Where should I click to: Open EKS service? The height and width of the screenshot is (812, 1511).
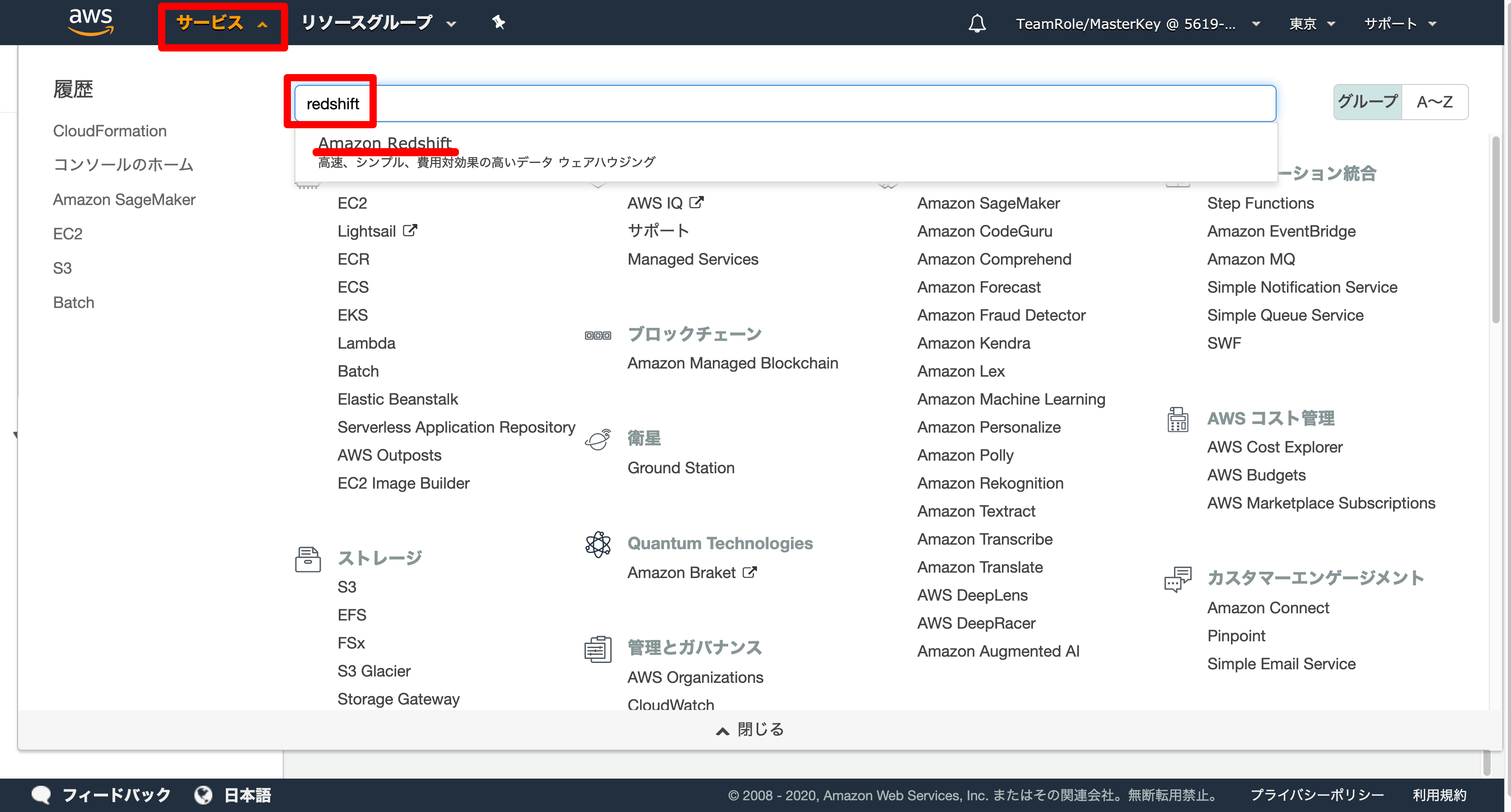pos(352,315)
